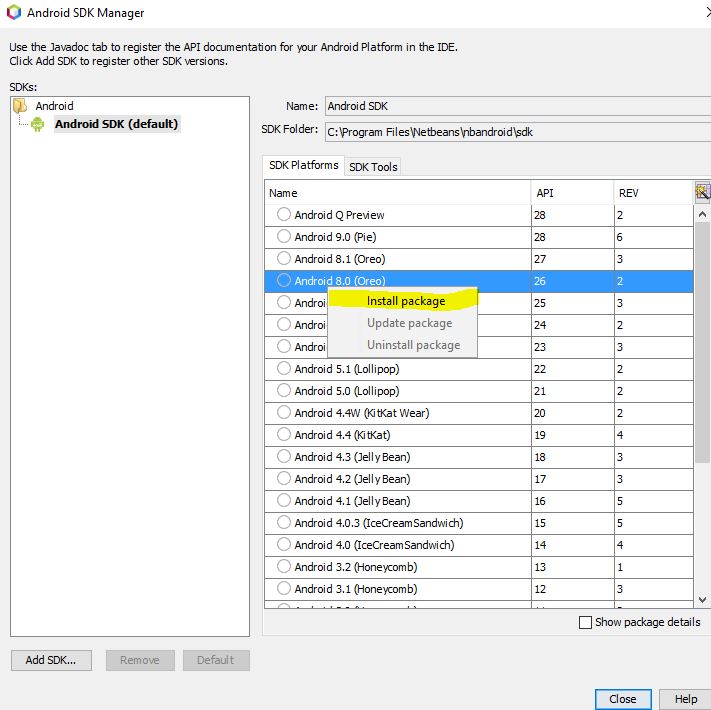The height and width of the screenshot is (710, 711).
Task: Click Uninstall package in context menu
Action: (x=403, y=345)
